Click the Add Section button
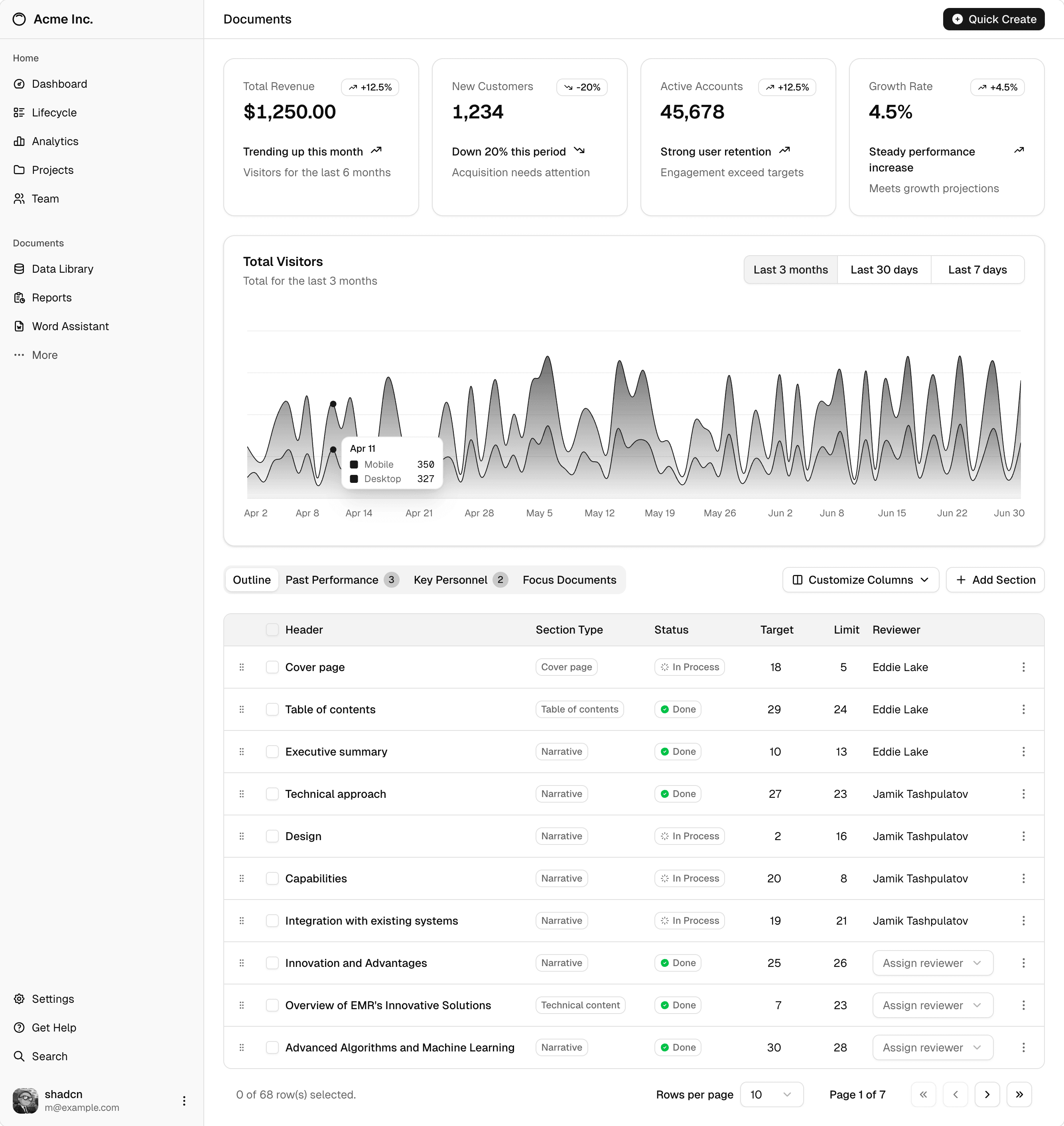Screen dimensions: 1064x1126 (995, 579)
